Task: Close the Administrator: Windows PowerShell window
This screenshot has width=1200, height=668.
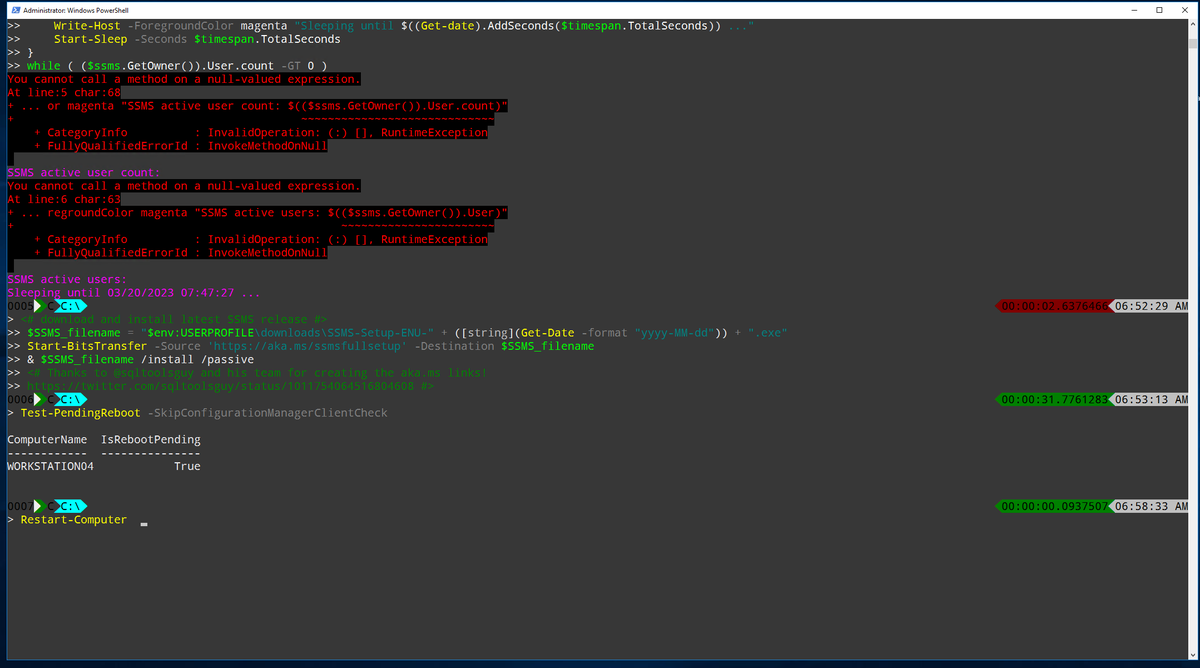Action: (x=1185, y=9)
